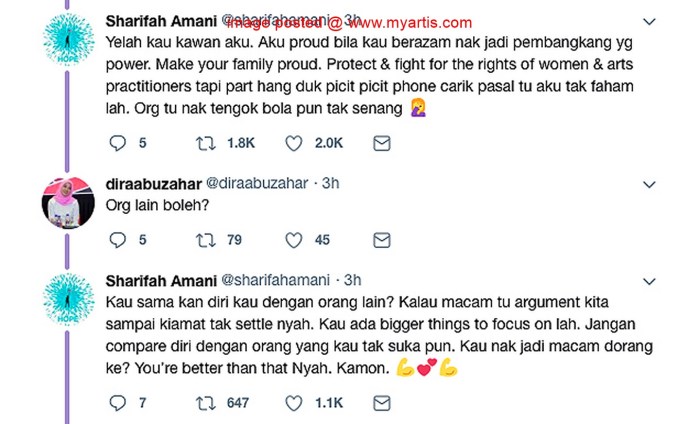Like the tweet with 2.0K likes
700x424 pixels.
point(294,144)
